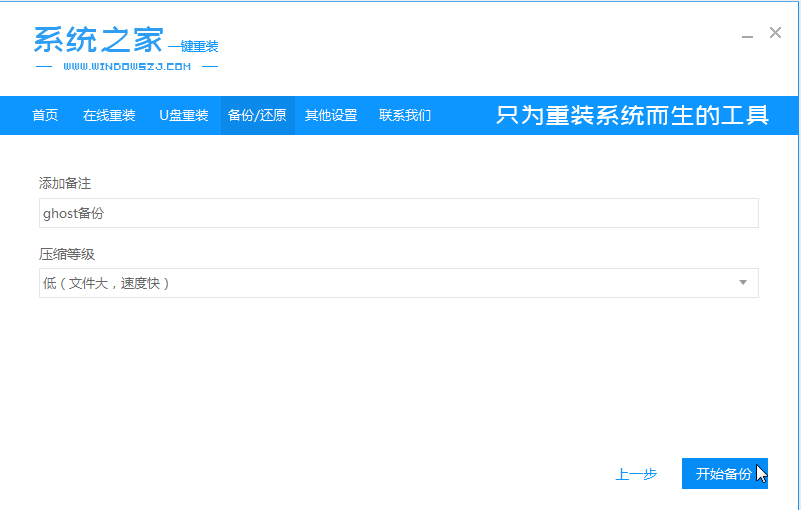Viewport: 801px width, 510px height.
Task: Select the 低（文件大，速度快）option text
Action: click(106, 283)
